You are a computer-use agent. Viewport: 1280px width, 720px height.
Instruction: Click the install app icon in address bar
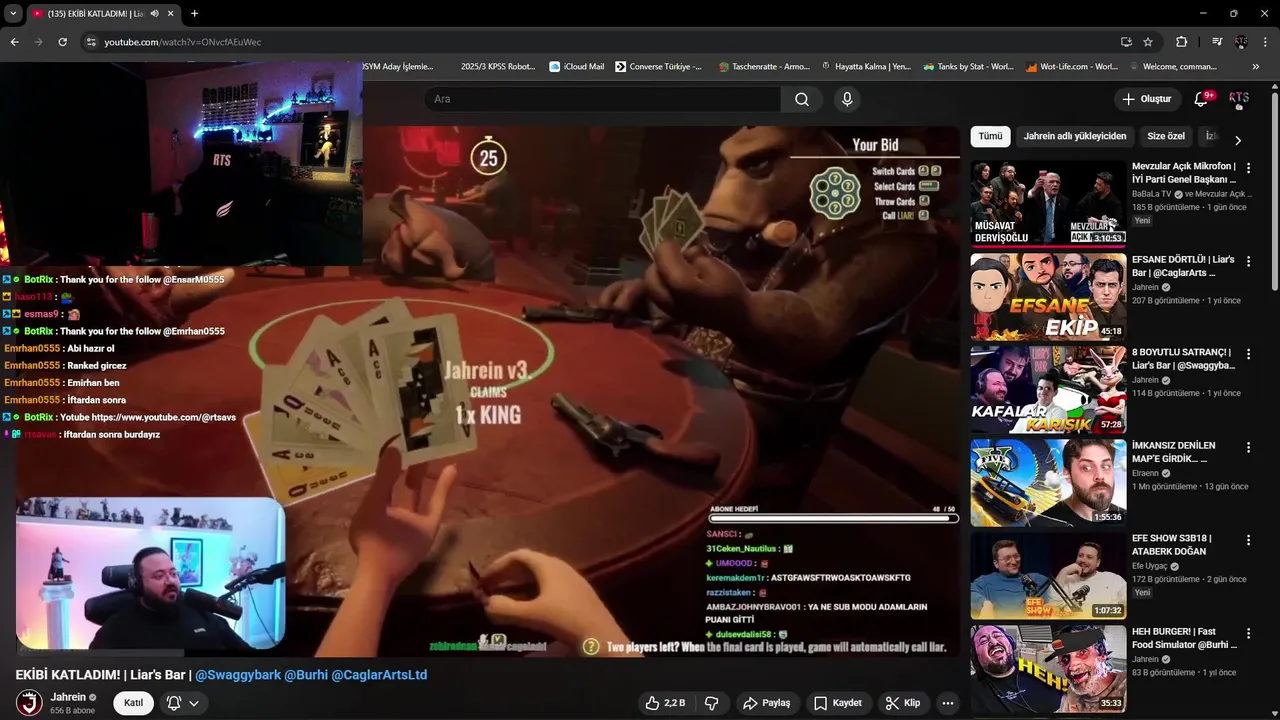pyautogui.click(x=1126, y=42)
